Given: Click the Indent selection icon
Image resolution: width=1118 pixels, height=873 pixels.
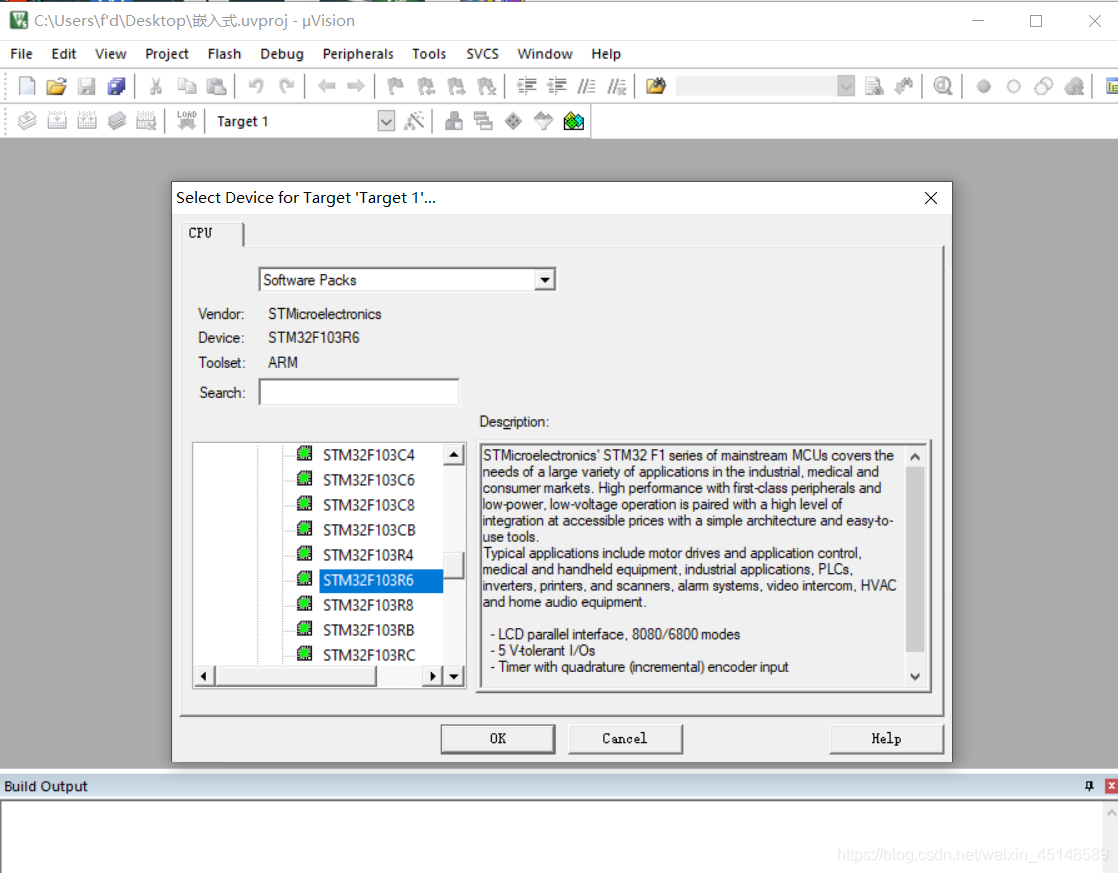Looking at the screenshot, I should click(x=526, y=86).
